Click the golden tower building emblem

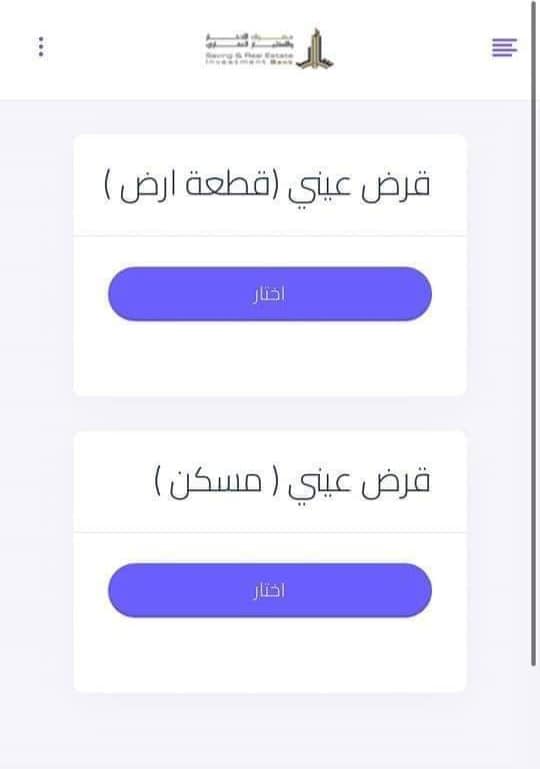[x=315, y=49]
